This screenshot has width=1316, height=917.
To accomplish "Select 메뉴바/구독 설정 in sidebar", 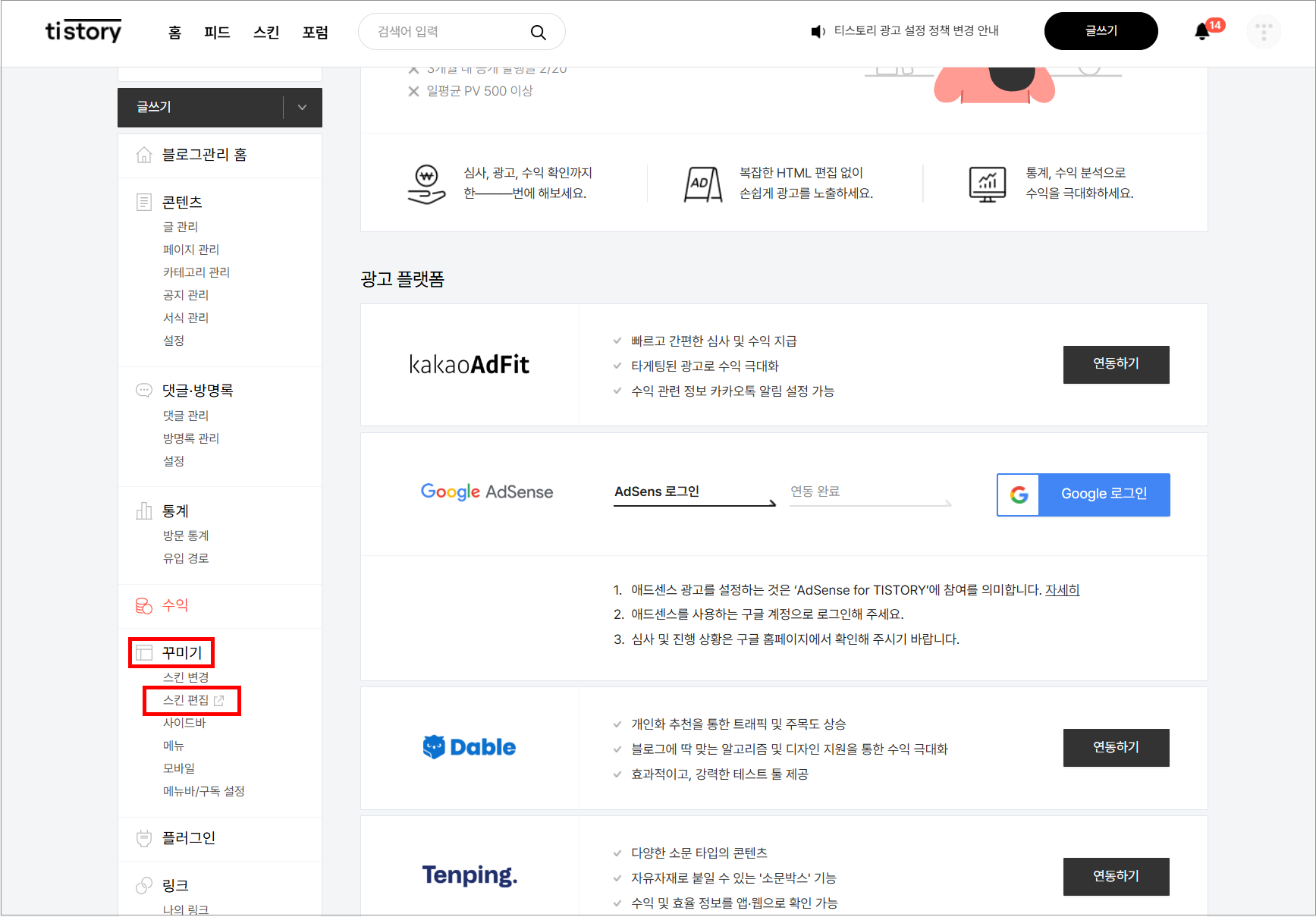I will (x=204, y=791).
